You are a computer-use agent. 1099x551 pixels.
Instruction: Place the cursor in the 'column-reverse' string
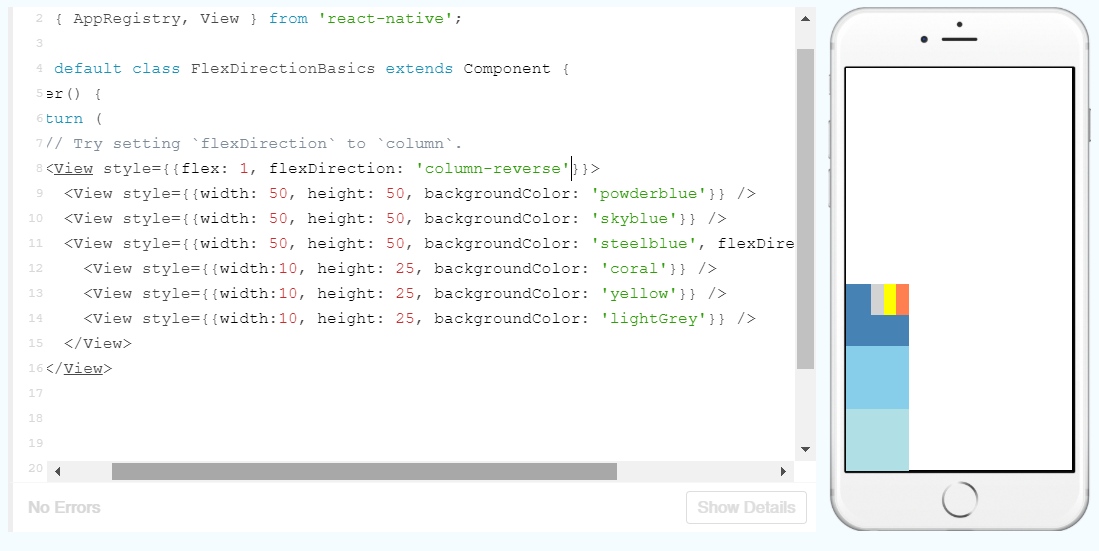click(492, 169)
